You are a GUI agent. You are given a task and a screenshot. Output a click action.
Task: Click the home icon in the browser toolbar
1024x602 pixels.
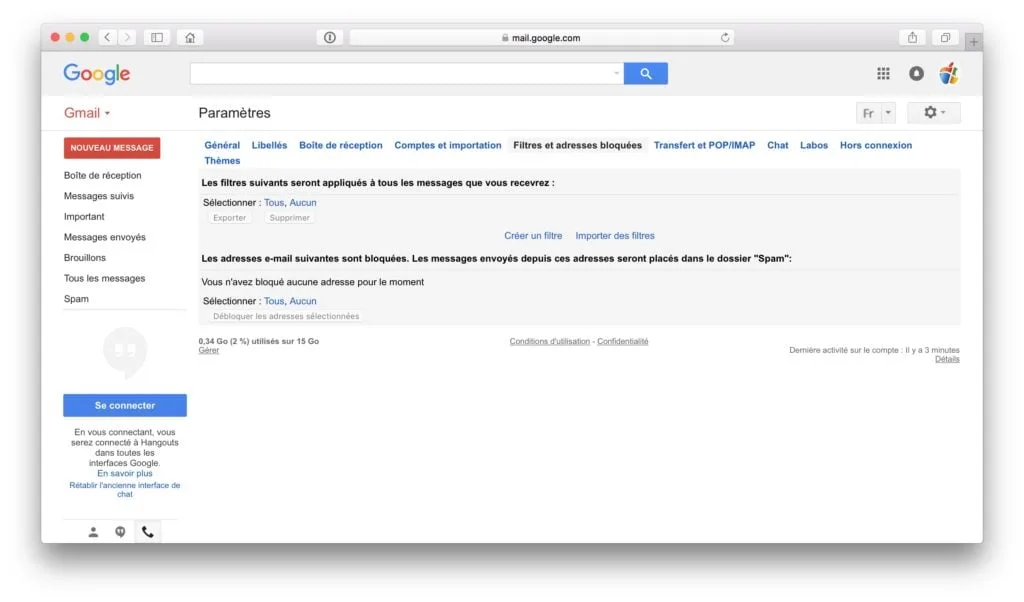(189, 37)
